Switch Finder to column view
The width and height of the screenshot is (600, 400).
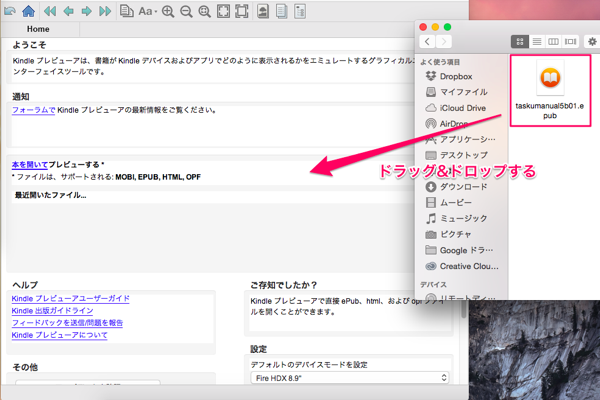click(554, 41)
